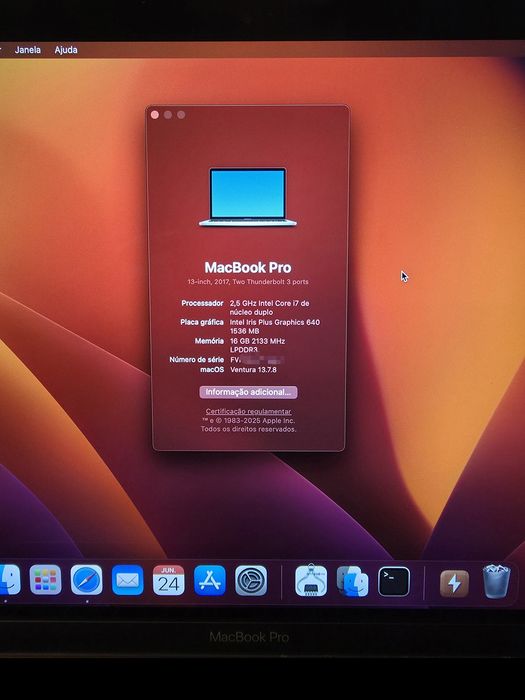Open Finder from the dock

tap(9, 580)
